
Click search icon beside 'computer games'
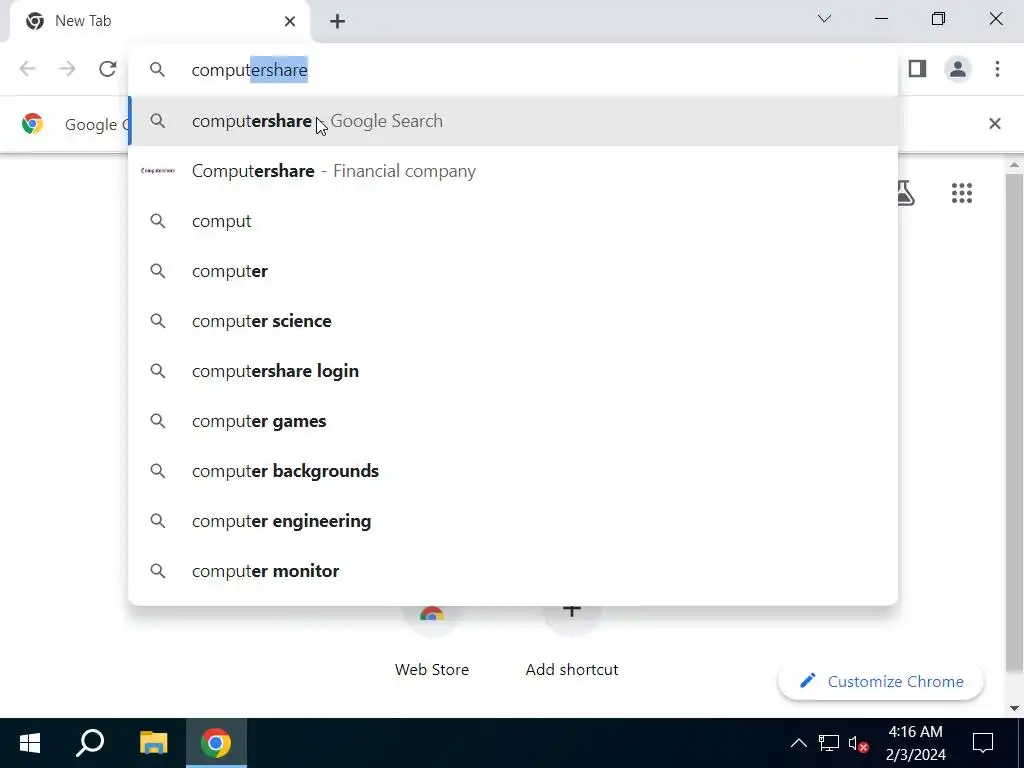tap(157, 421)
